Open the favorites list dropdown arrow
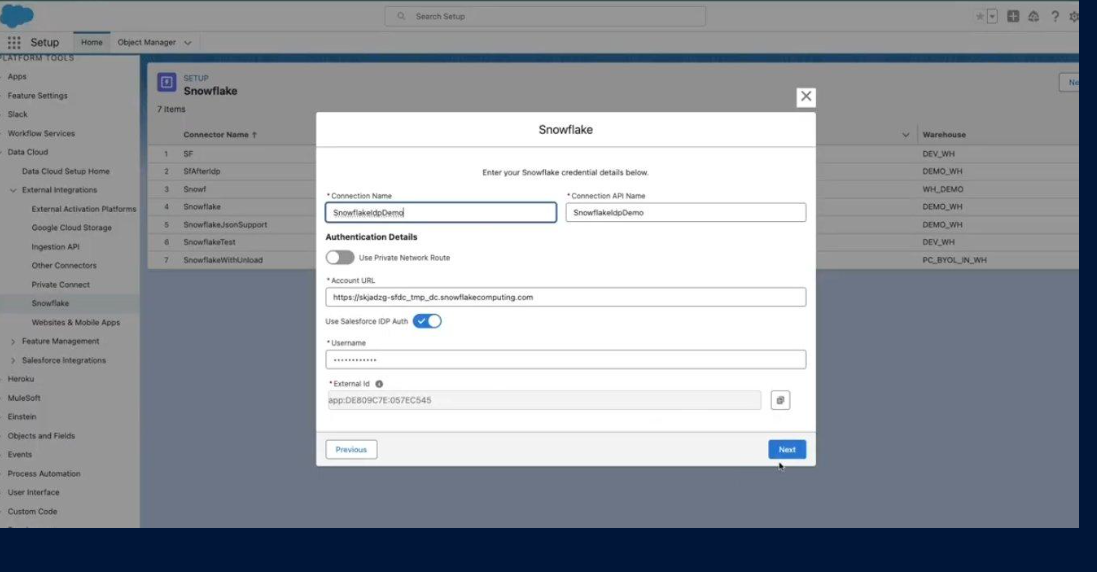This screenshot has height=572, width=1097. pyautogui.click(x=992, y=16)
